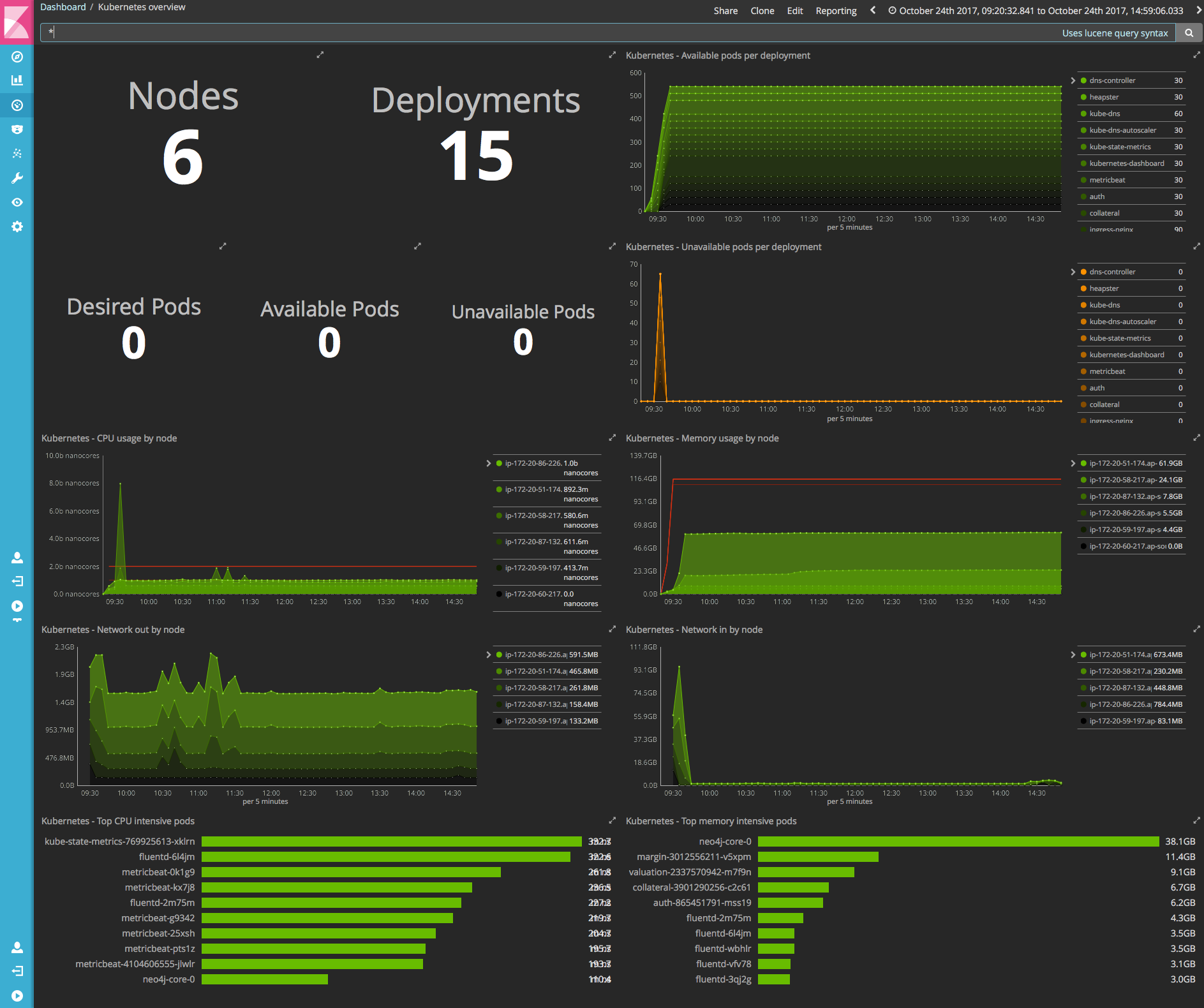This screenshot has height=1008, width=1204.
Task: Open the Visualize bar chart icon
Action: click(x=17, y=80)
